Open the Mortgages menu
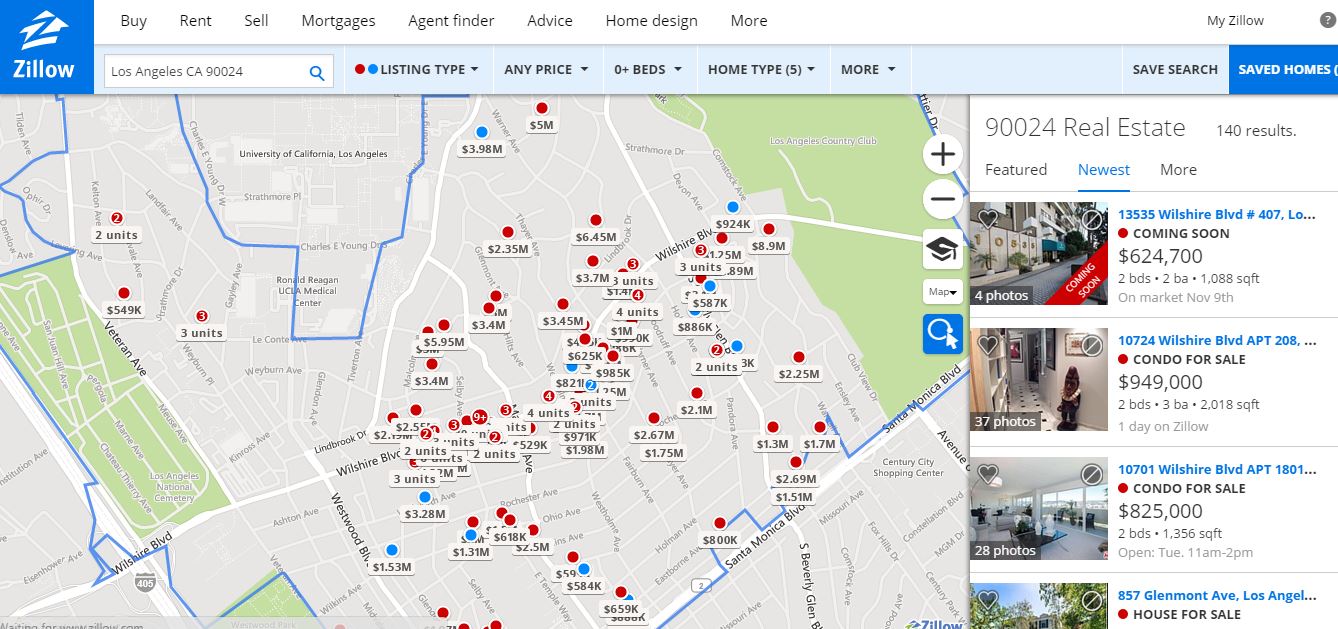This screenshot has height=629, width=1338. [338, 21]
